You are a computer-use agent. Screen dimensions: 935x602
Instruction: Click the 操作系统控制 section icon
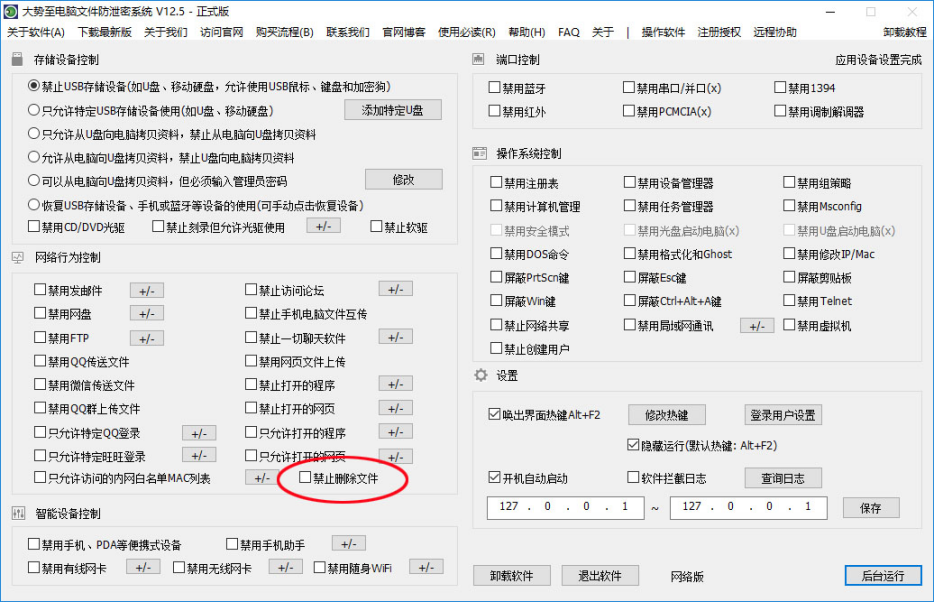click(x=479, y=154)
